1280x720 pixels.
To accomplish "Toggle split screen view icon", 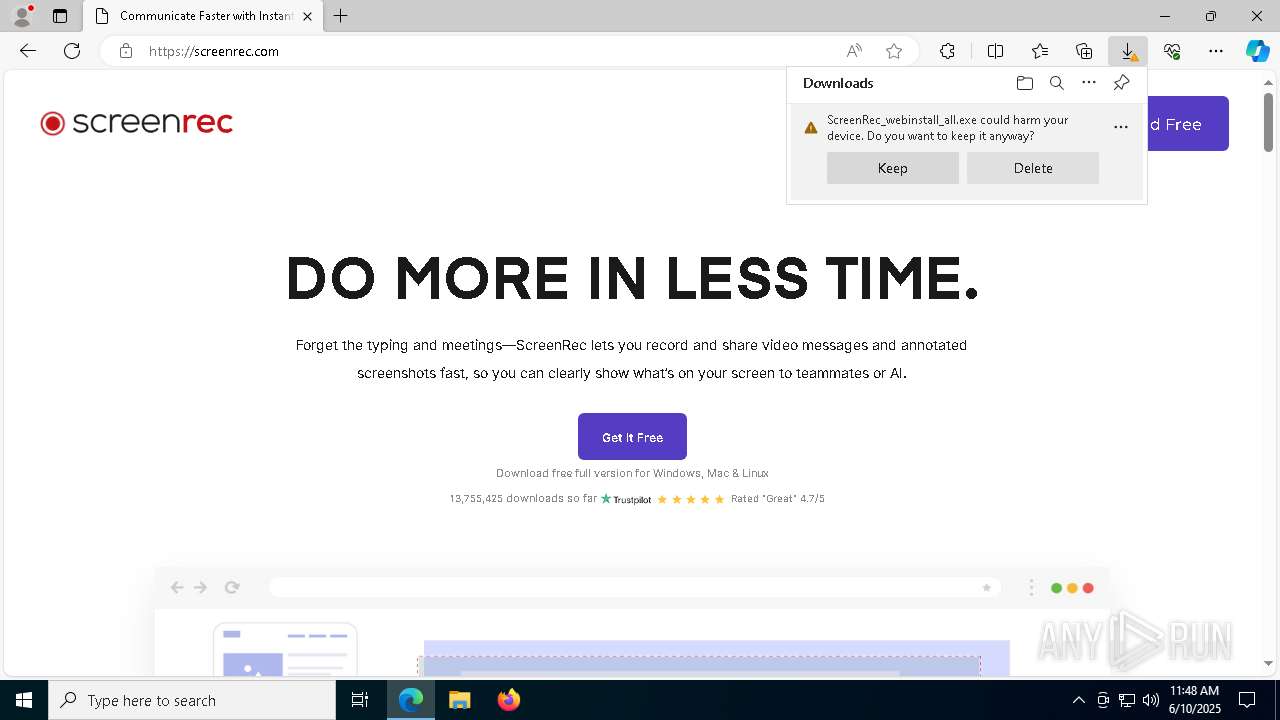I will click(x=995, y=51).
